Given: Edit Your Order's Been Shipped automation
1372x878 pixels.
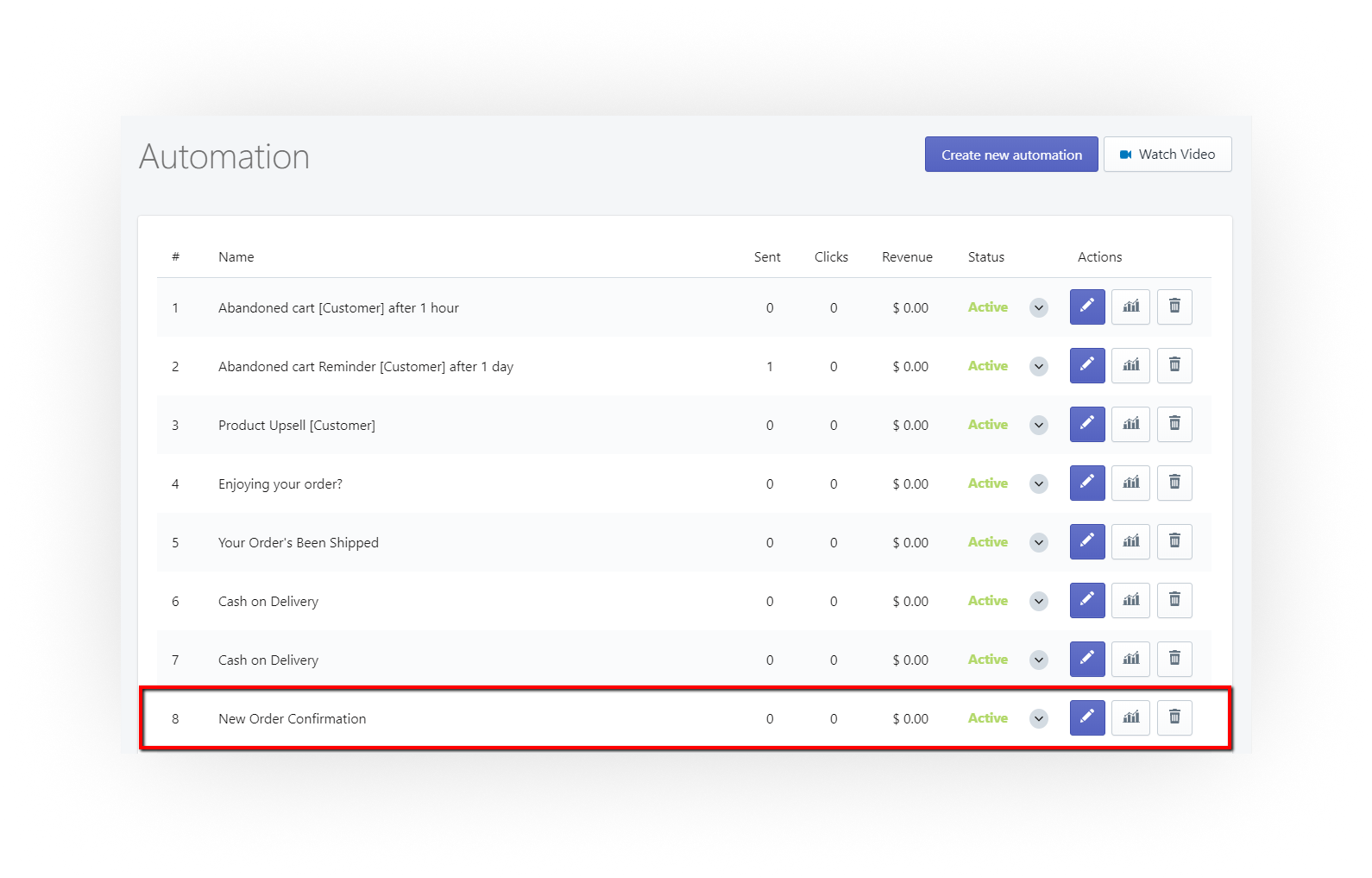Looking at the screenshot, I should click(1087, 541).
